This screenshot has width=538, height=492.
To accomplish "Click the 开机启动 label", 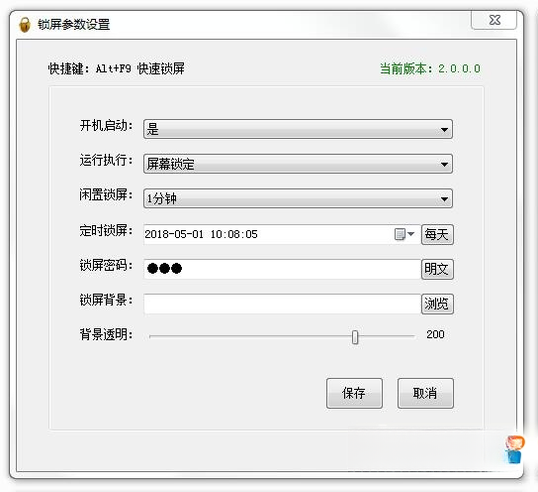I will tap(106, 126).
